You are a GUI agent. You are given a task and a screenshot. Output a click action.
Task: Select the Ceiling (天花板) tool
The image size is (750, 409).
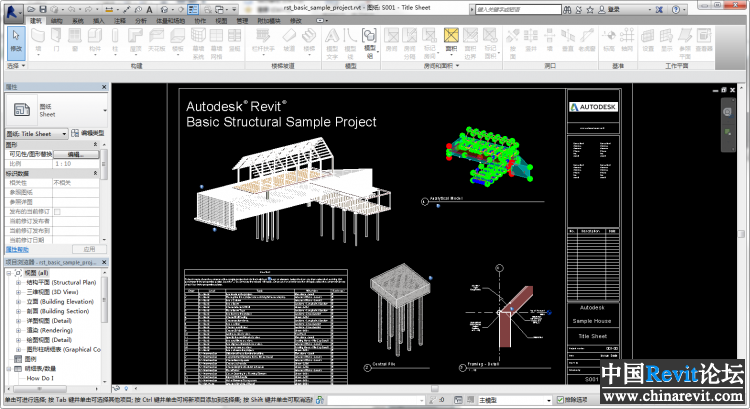156,41
